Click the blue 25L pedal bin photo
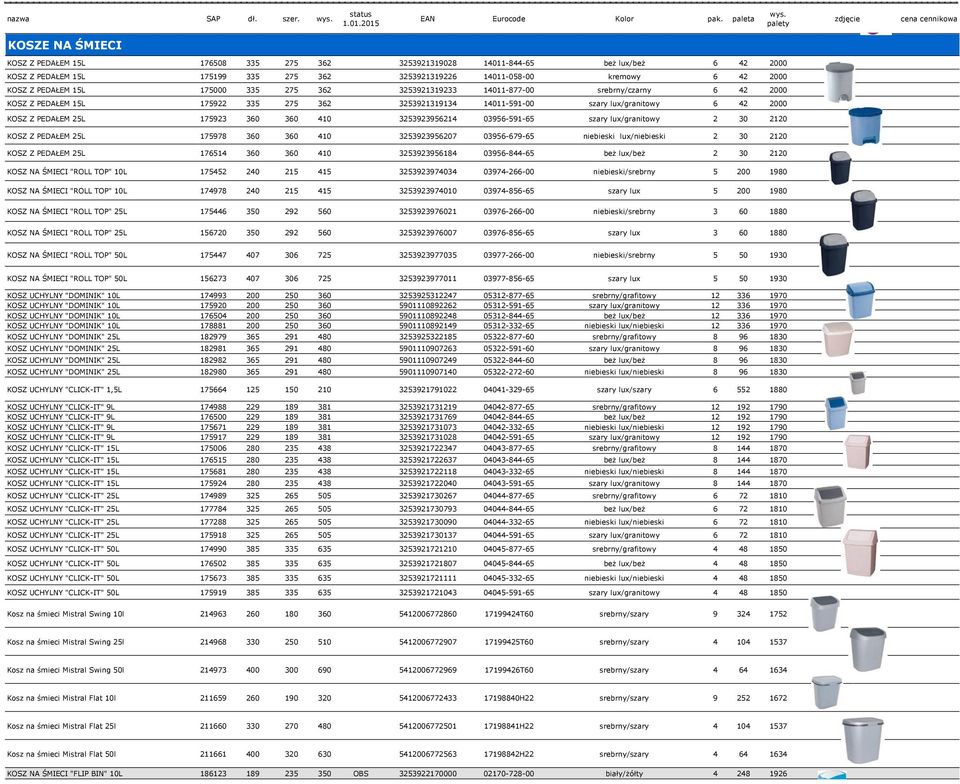960x784 pixels. click(865, 127)
